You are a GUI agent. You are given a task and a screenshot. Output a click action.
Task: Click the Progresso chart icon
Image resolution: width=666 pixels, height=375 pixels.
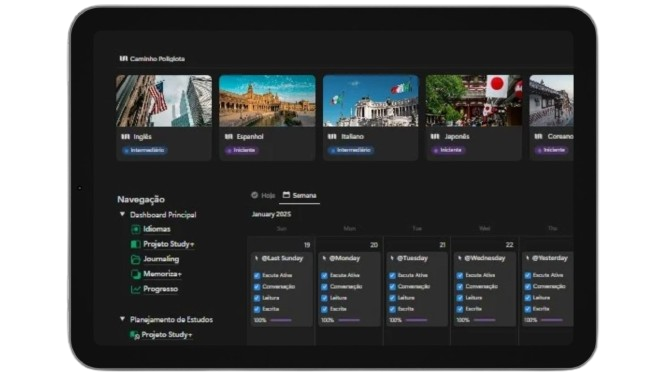click(135, 289)
